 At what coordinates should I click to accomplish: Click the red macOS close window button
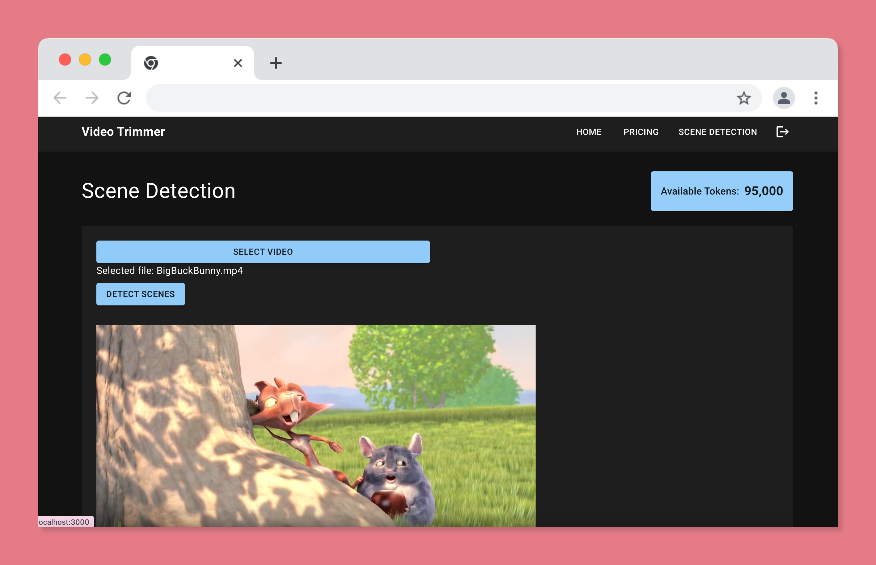[x=65, y=59]
